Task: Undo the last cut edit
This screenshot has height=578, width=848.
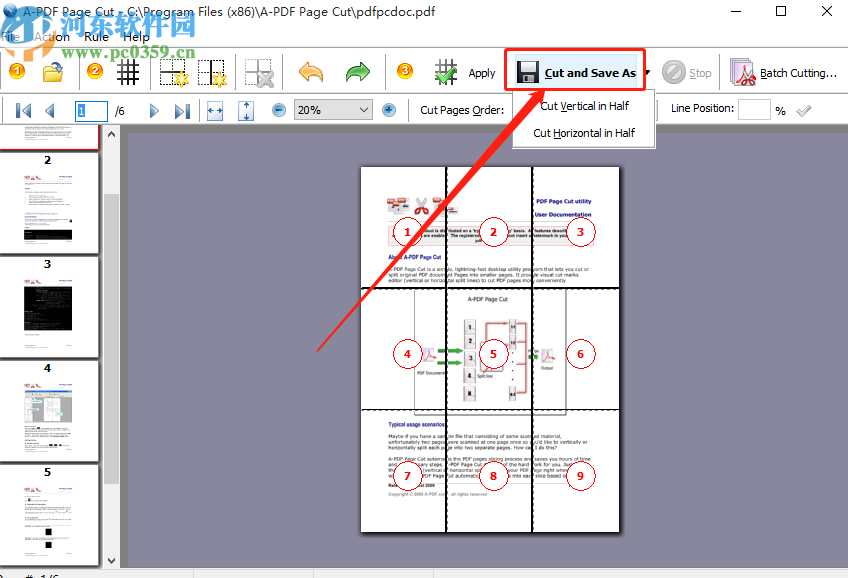Action: [310, 72]
